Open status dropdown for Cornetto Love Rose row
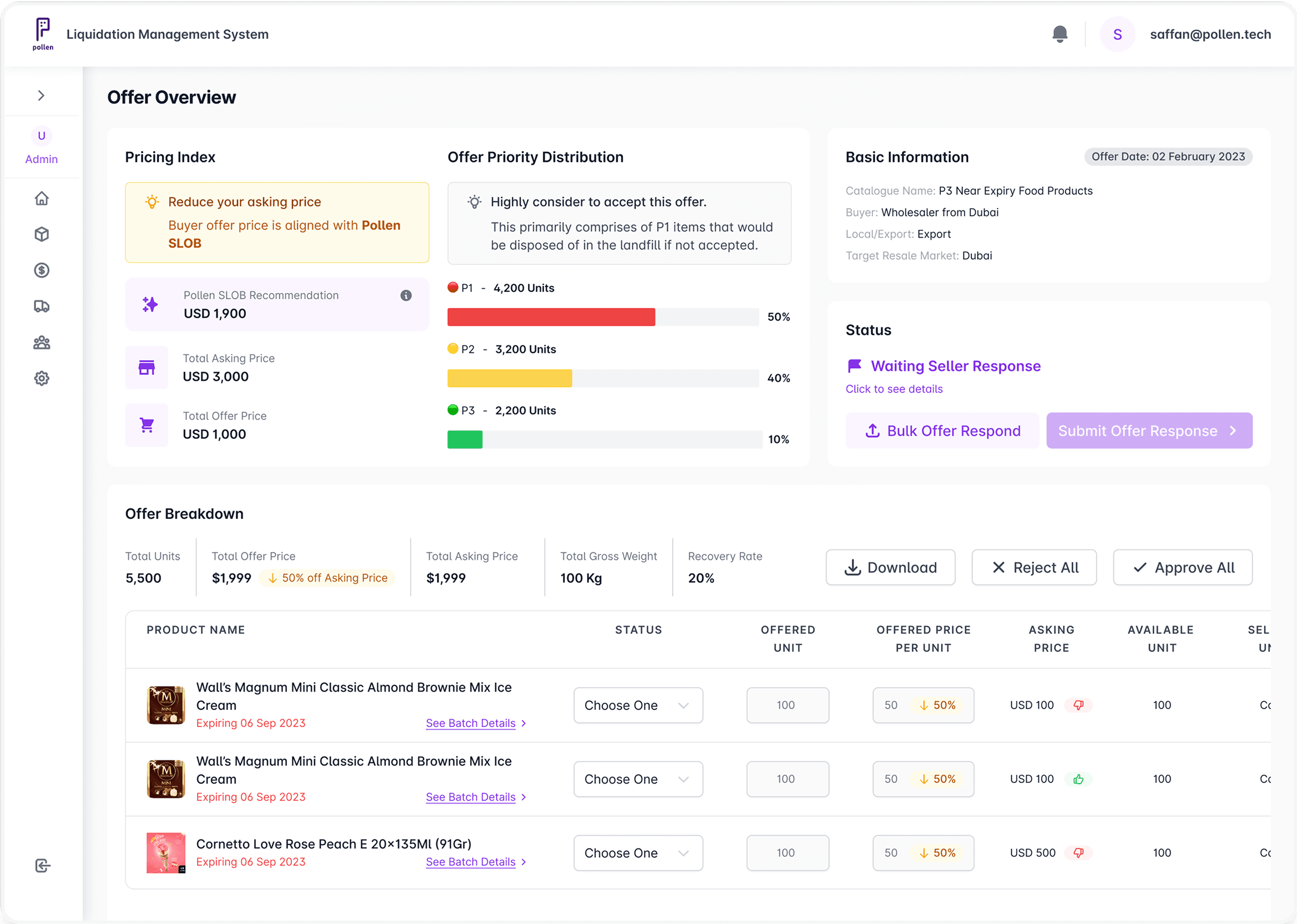 coord(638,853)
